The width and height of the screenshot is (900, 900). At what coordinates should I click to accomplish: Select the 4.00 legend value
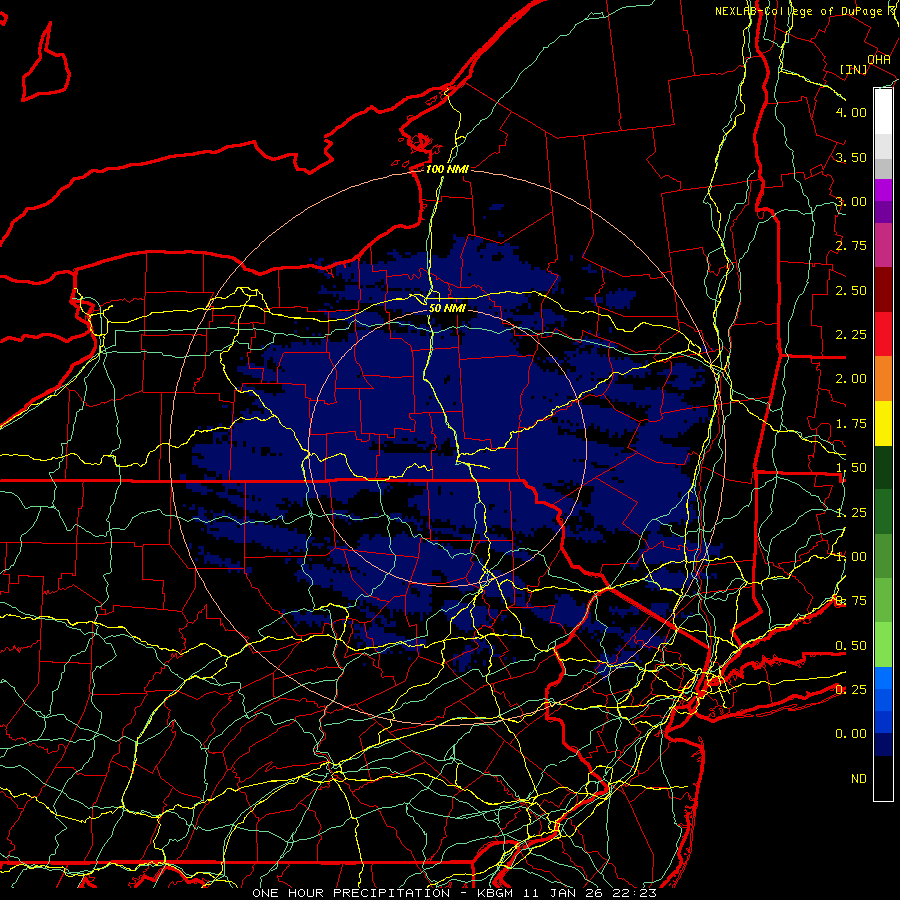(851, 112)
